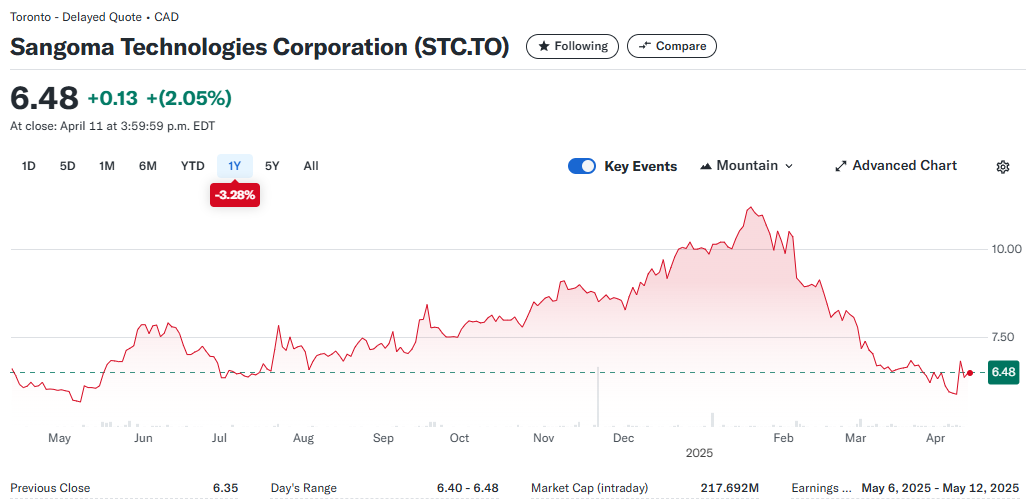Image resolution: width=1031 pixels, height=499 pixels.
Task: Click the Key Events label
Action: pos(640,166)
